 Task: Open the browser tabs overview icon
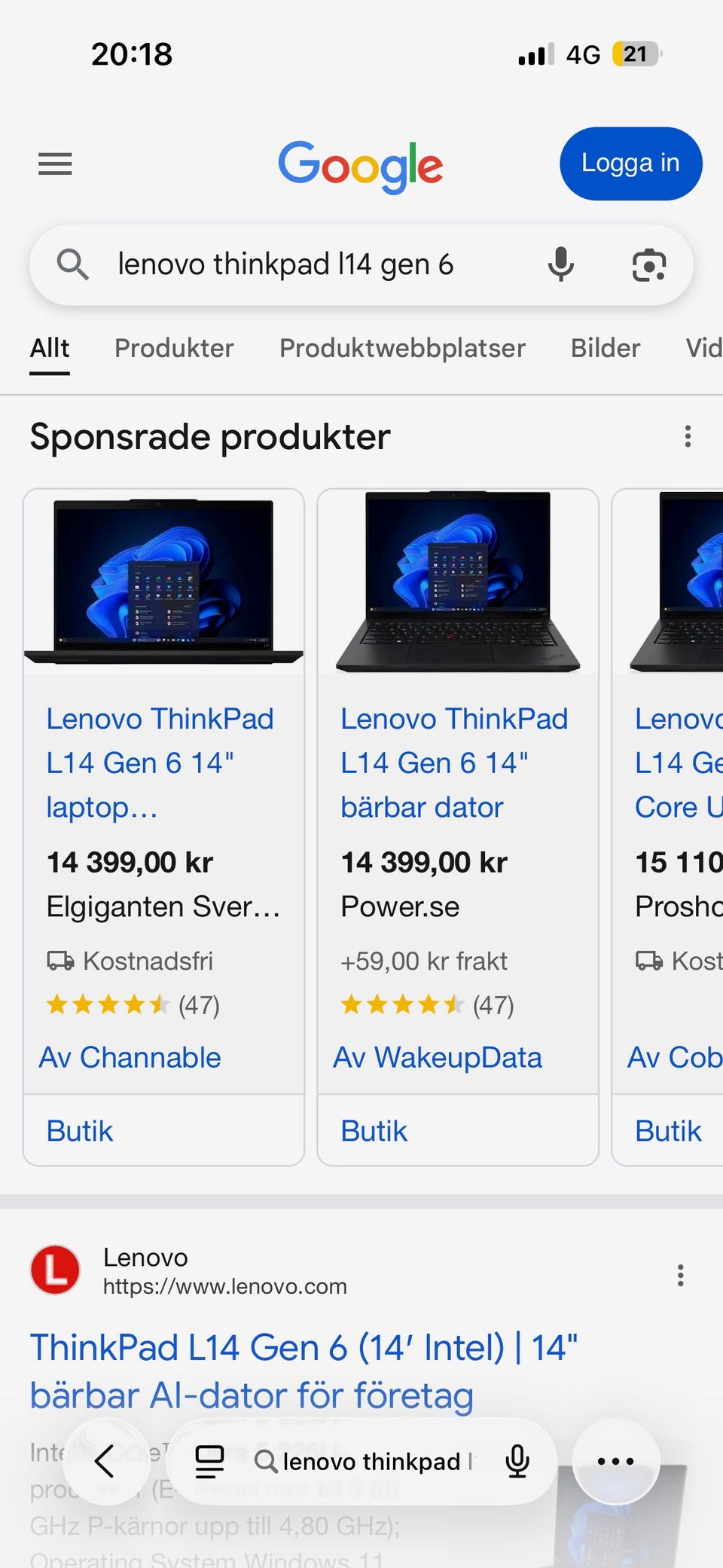tap(209, 1461)
